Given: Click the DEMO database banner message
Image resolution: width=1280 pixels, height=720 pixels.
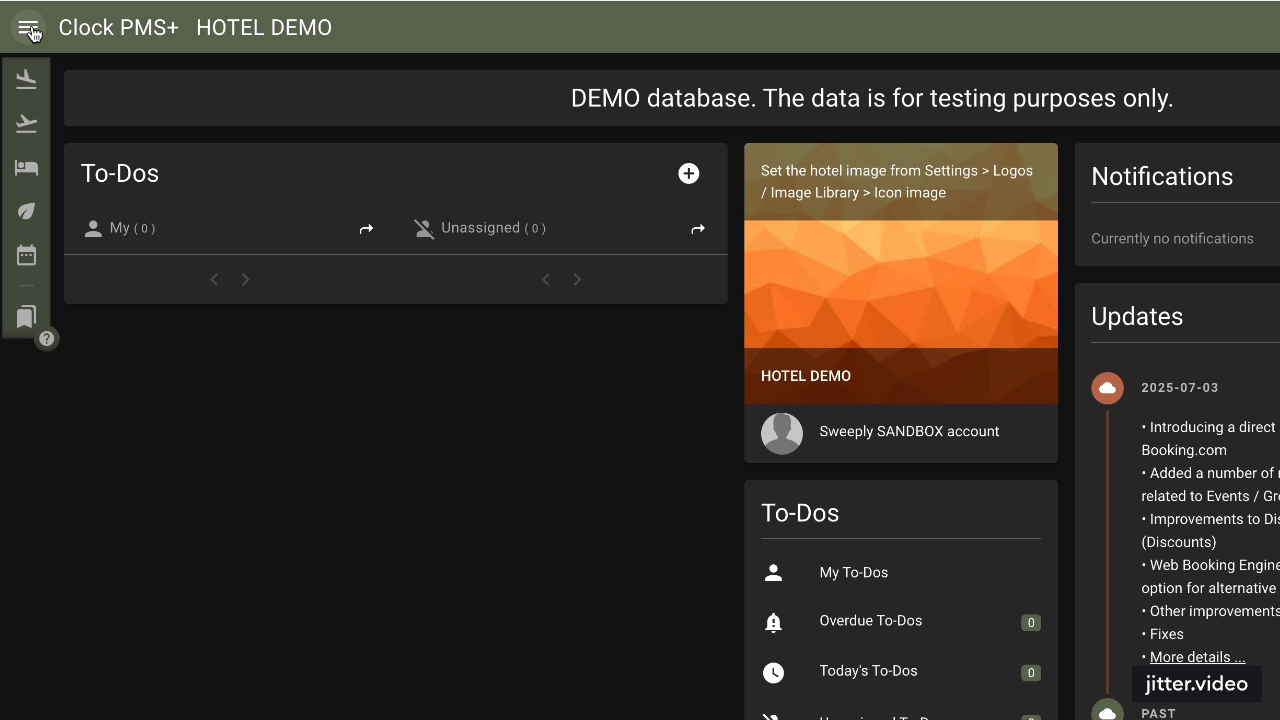Looking at the screenshot, I should click(x=872, y=98).
